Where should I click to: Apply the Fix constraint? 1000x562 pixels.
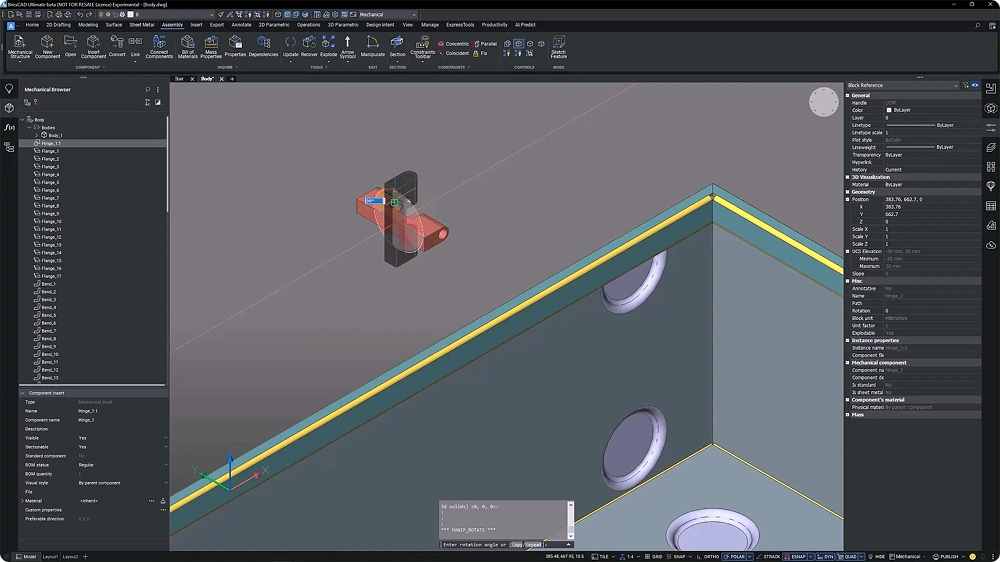480,54
